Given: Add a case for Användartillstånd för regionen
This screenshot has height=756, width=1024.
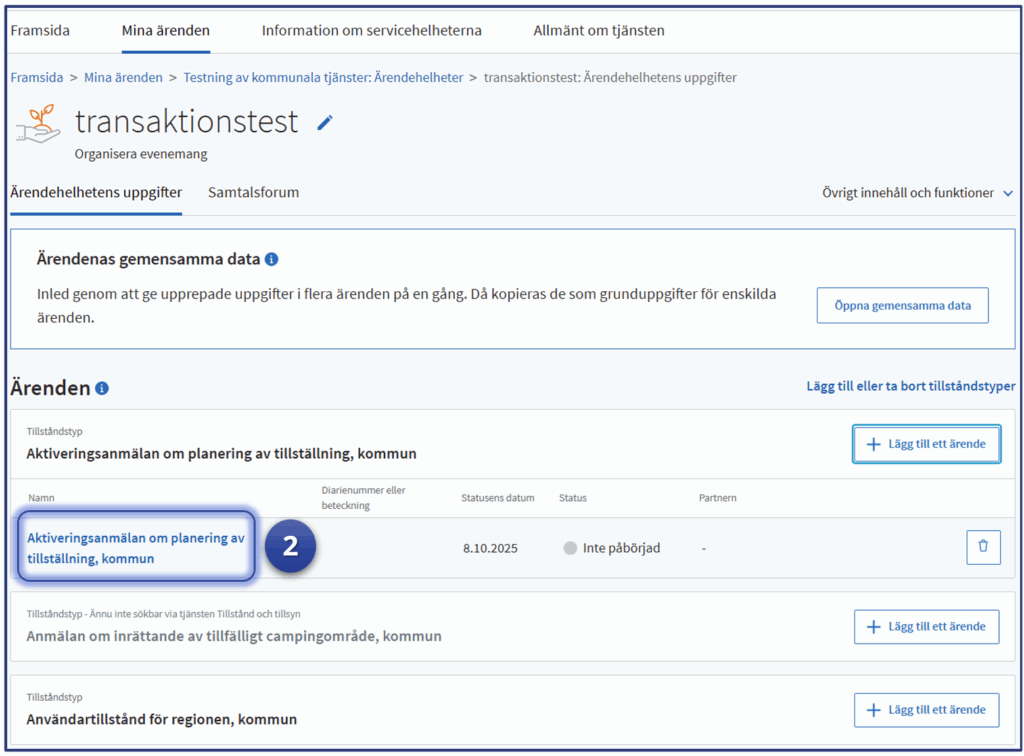Looking at the screenshot, I should pos(926,710).
